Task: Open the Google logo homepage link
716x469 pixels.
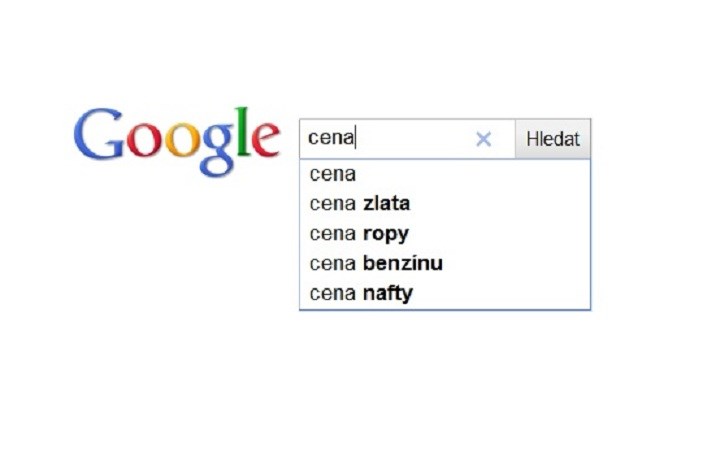Action: [177, 140]
